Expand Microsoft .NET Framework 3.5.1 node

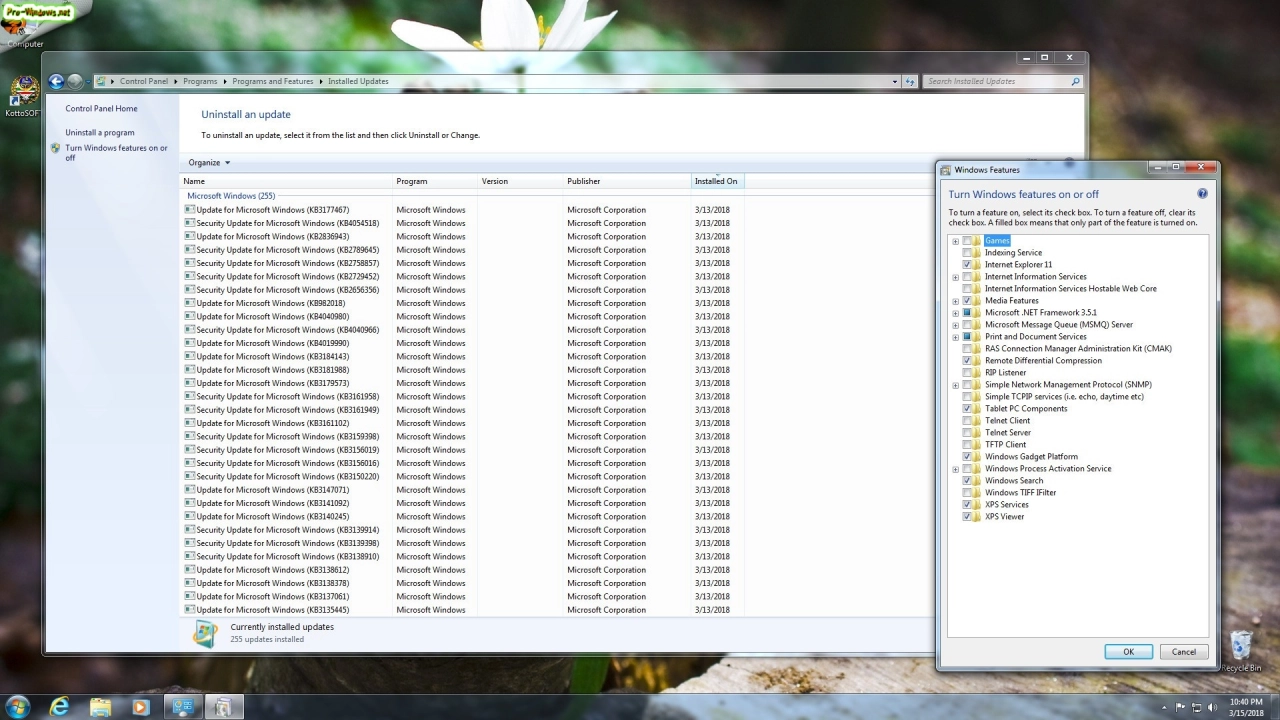click(955, 313)
